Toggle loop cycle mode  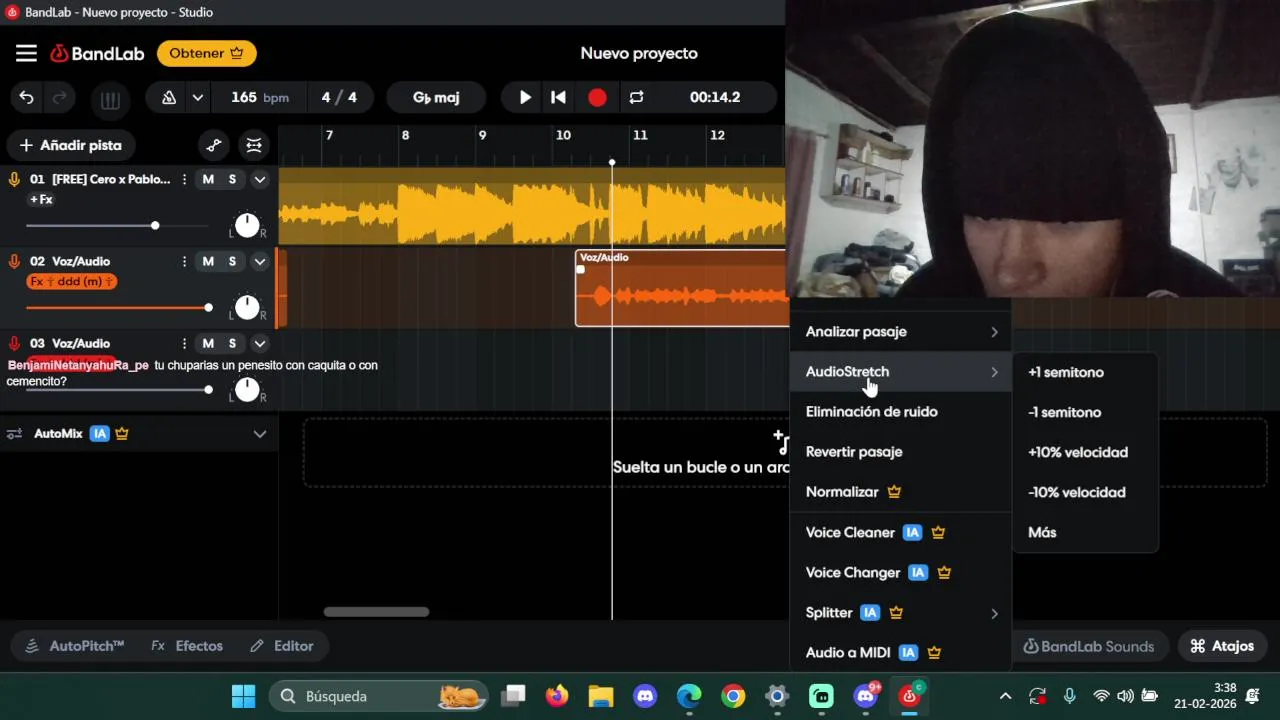636,97
